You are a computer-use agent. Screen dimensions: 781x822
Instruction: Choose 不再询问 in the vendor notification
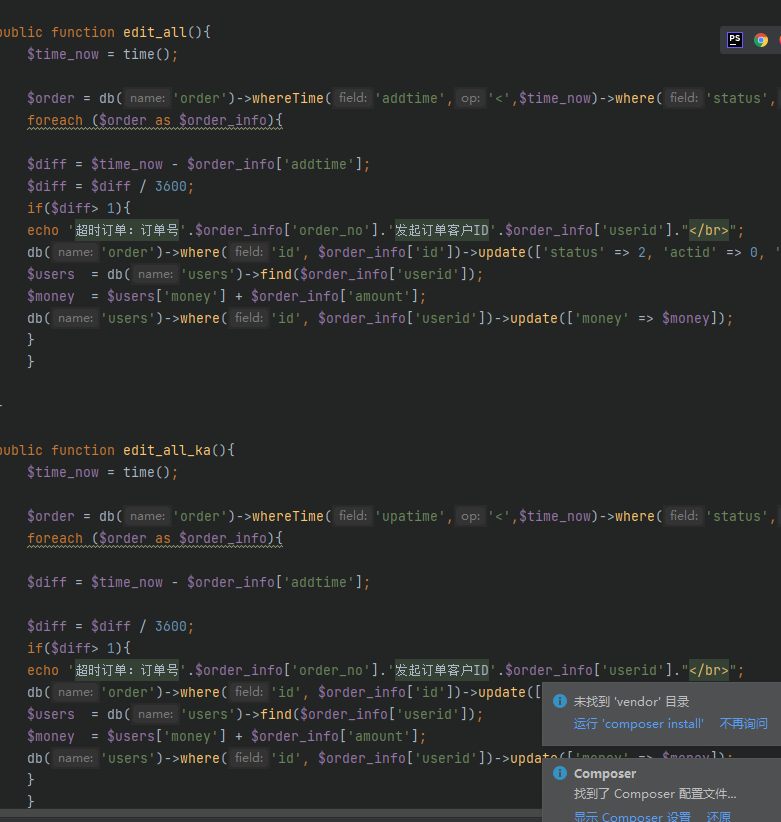coord(743,724)
